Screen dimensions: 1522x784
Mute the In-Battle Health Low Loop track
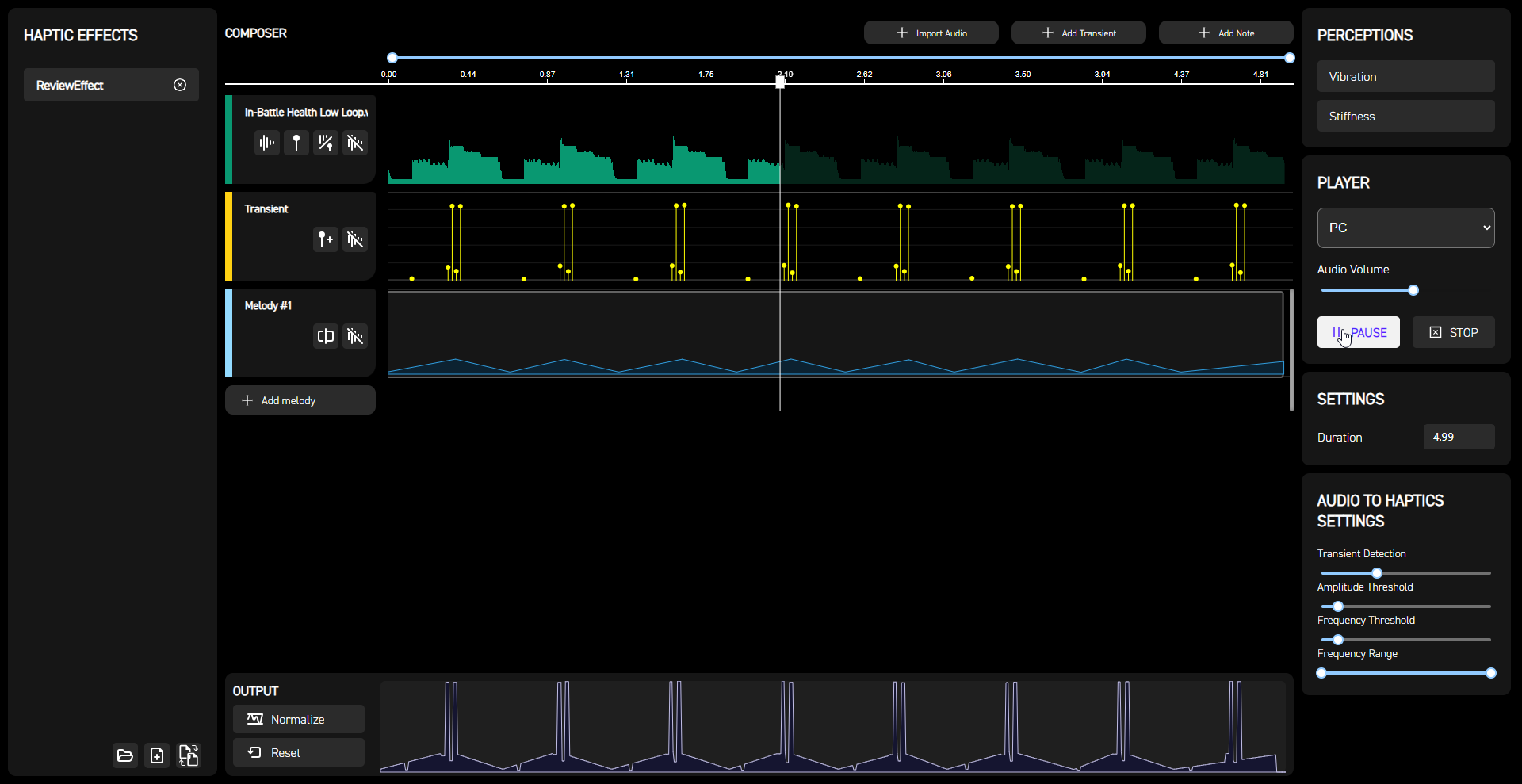(354, 143)
